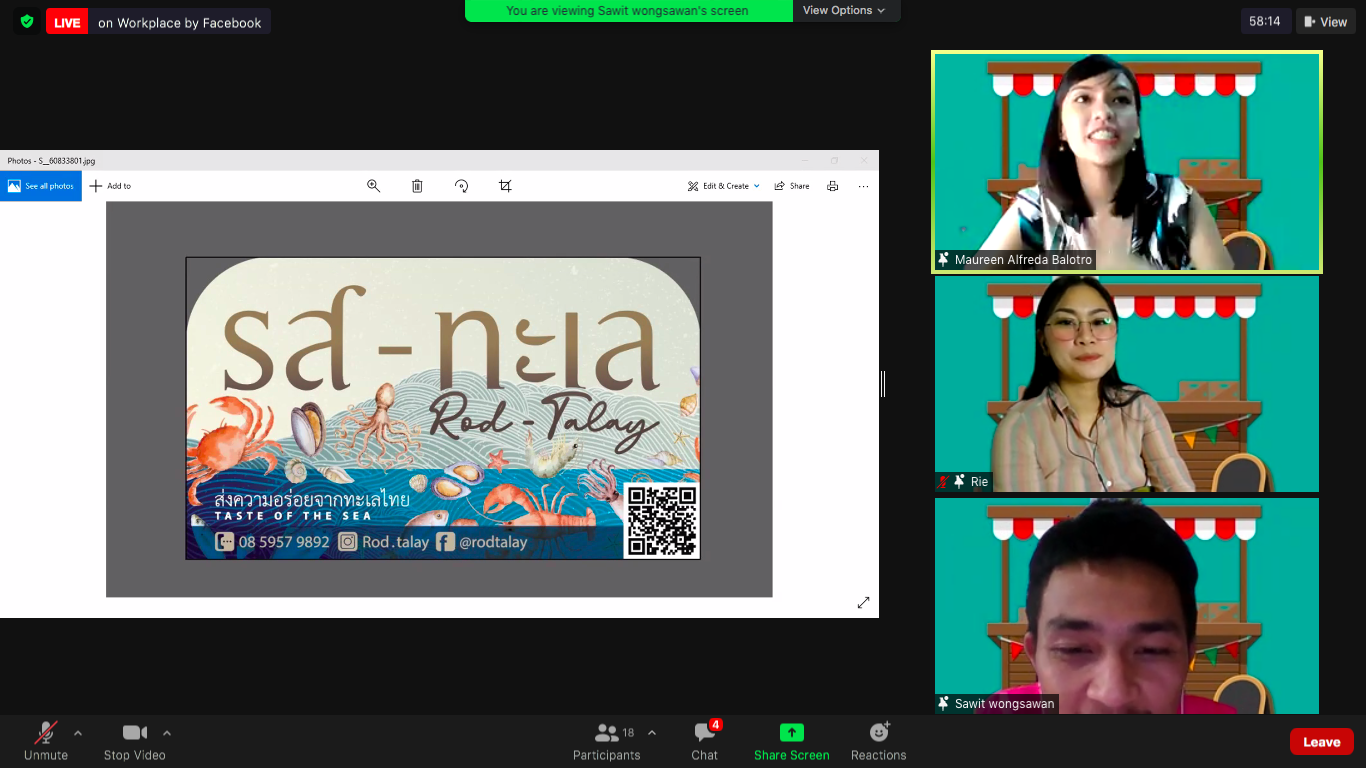Open Reactions in the Zoom toolbar

(x=879, y=743)
